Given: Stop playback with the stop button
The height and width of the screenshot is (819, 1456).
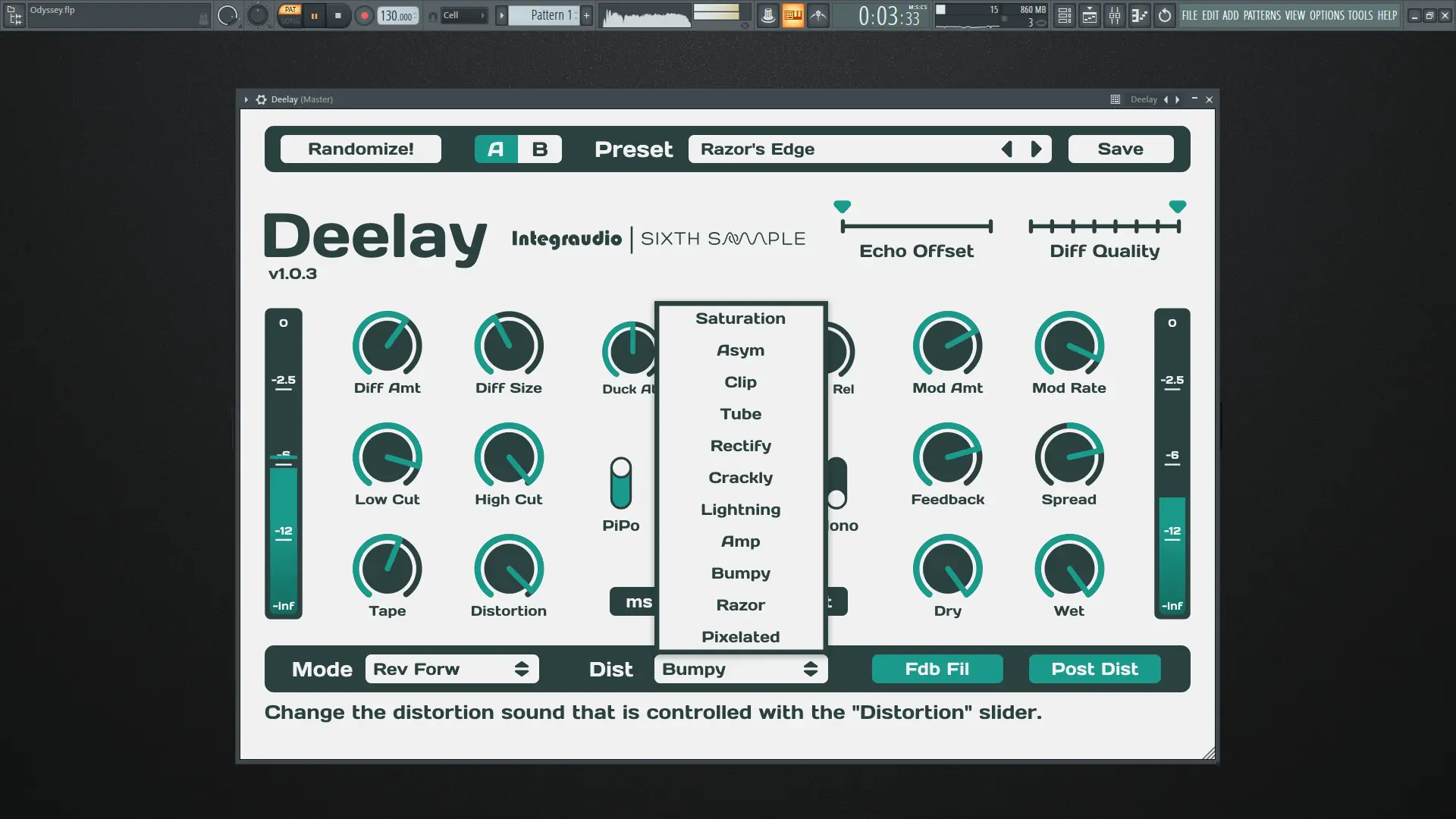Looking at the screenshot, I should 338,15.
